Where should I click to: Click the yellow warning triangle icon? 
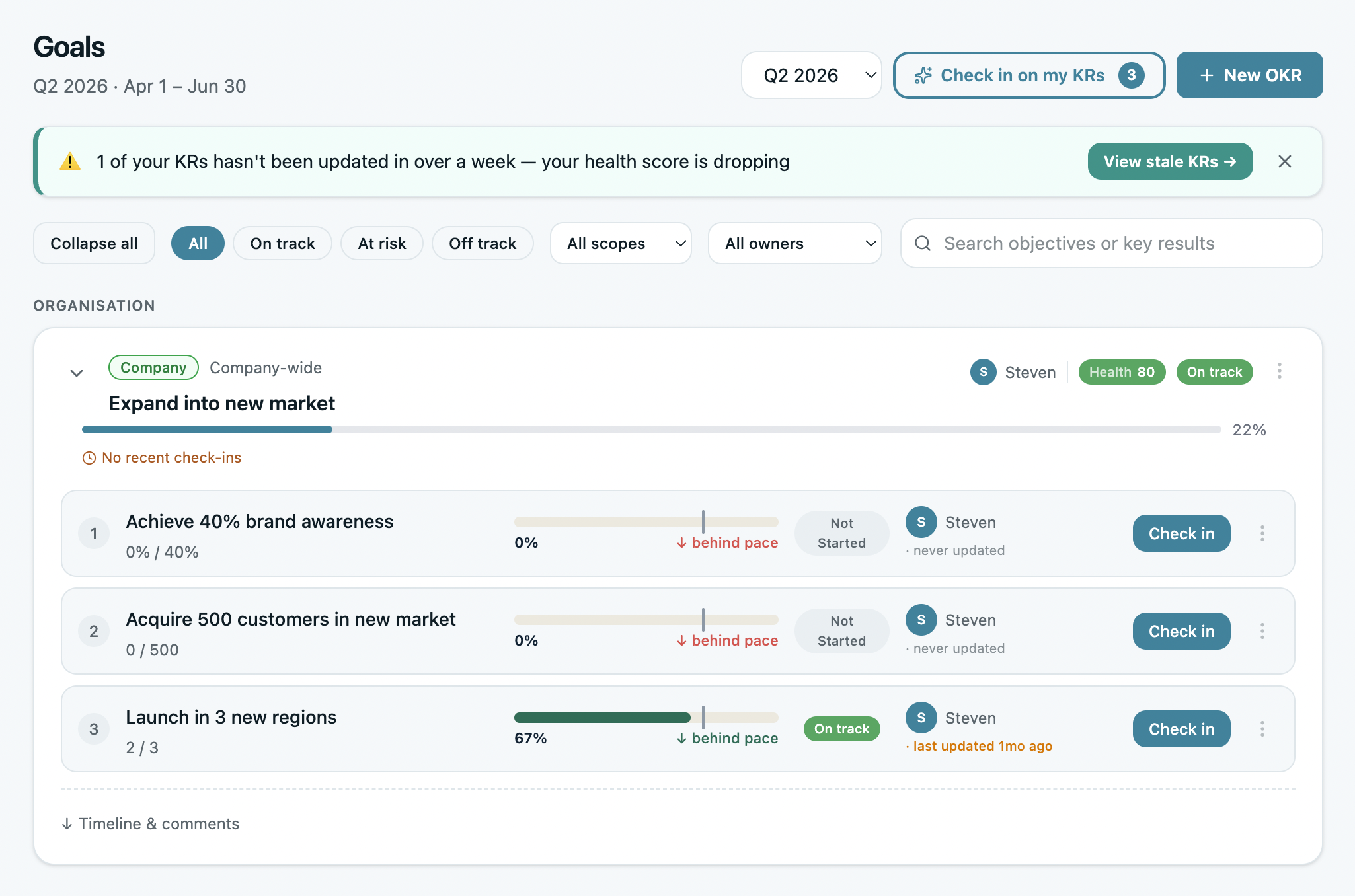(70, 161)
